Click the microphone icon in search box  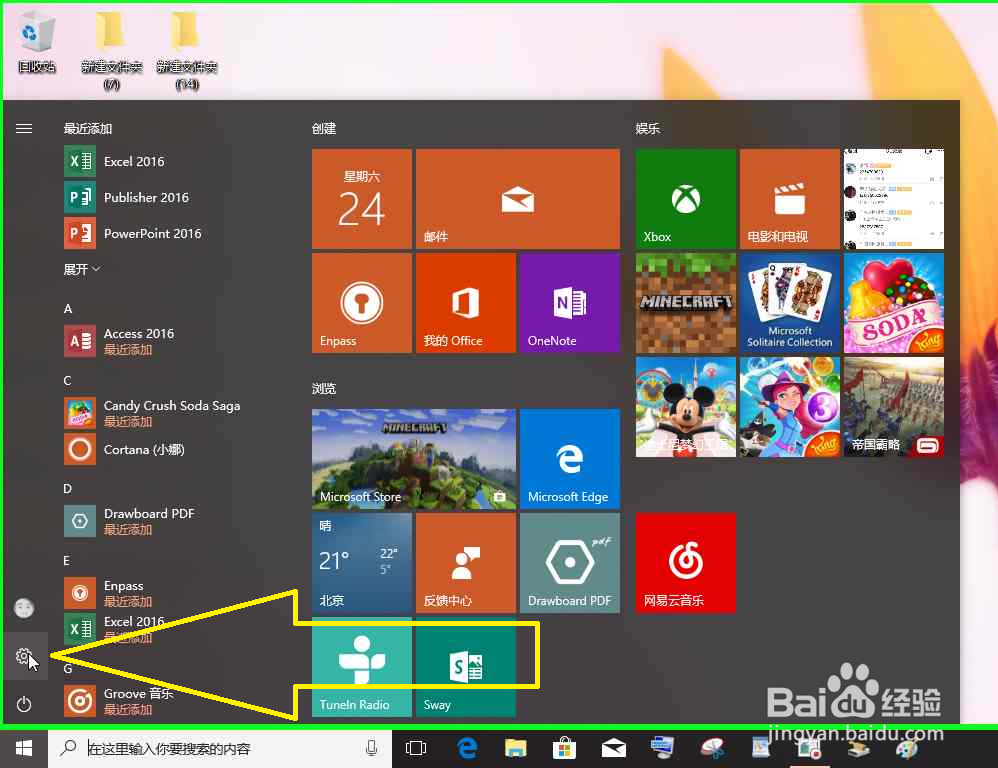pyautogui.click(x=372, y=748)
